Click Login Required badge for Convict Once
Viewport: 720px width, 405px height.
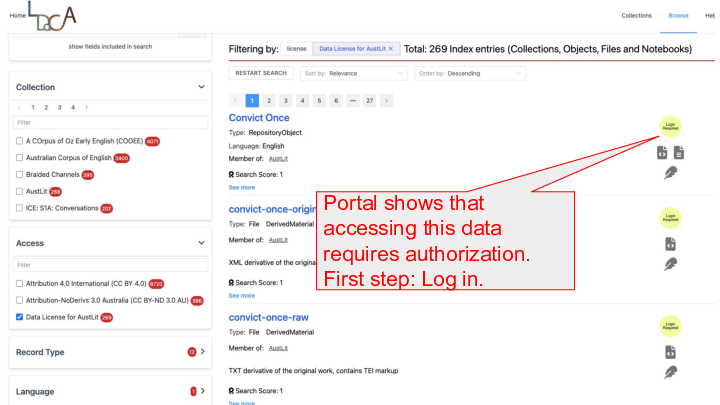click(x=670, y=126)
